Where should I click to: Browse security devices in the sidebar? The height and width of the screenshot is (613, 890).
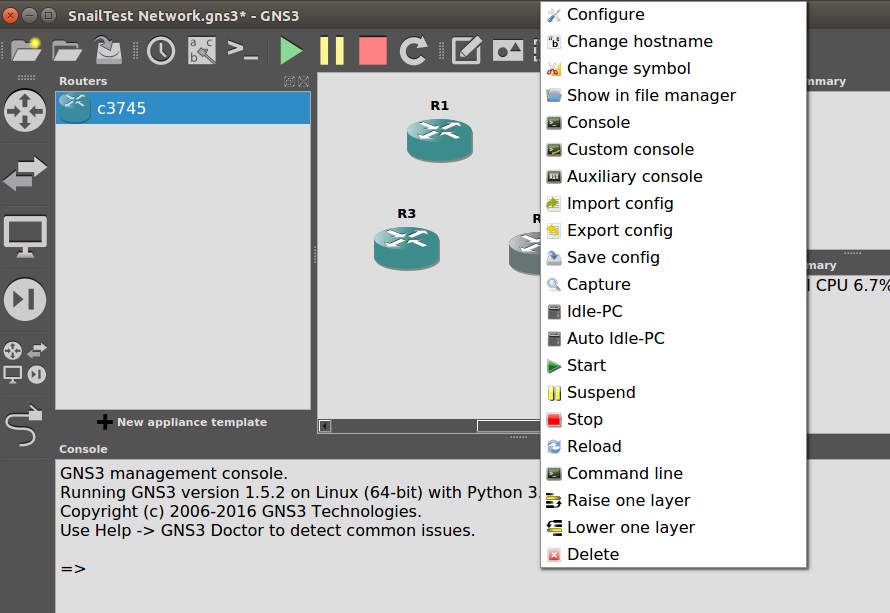(25, 299)
